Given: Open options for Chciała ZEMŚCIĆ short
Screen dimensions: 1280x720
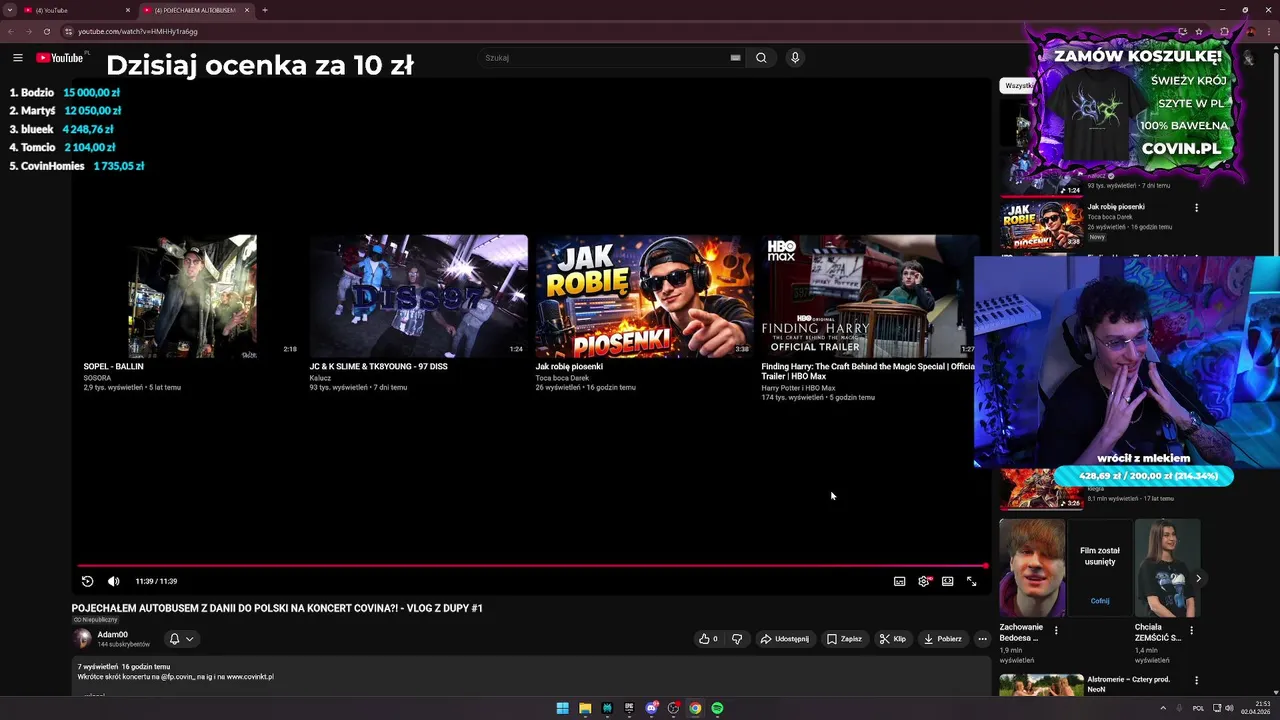Looking at the screenshot, I should click(x=1191, y=631).
